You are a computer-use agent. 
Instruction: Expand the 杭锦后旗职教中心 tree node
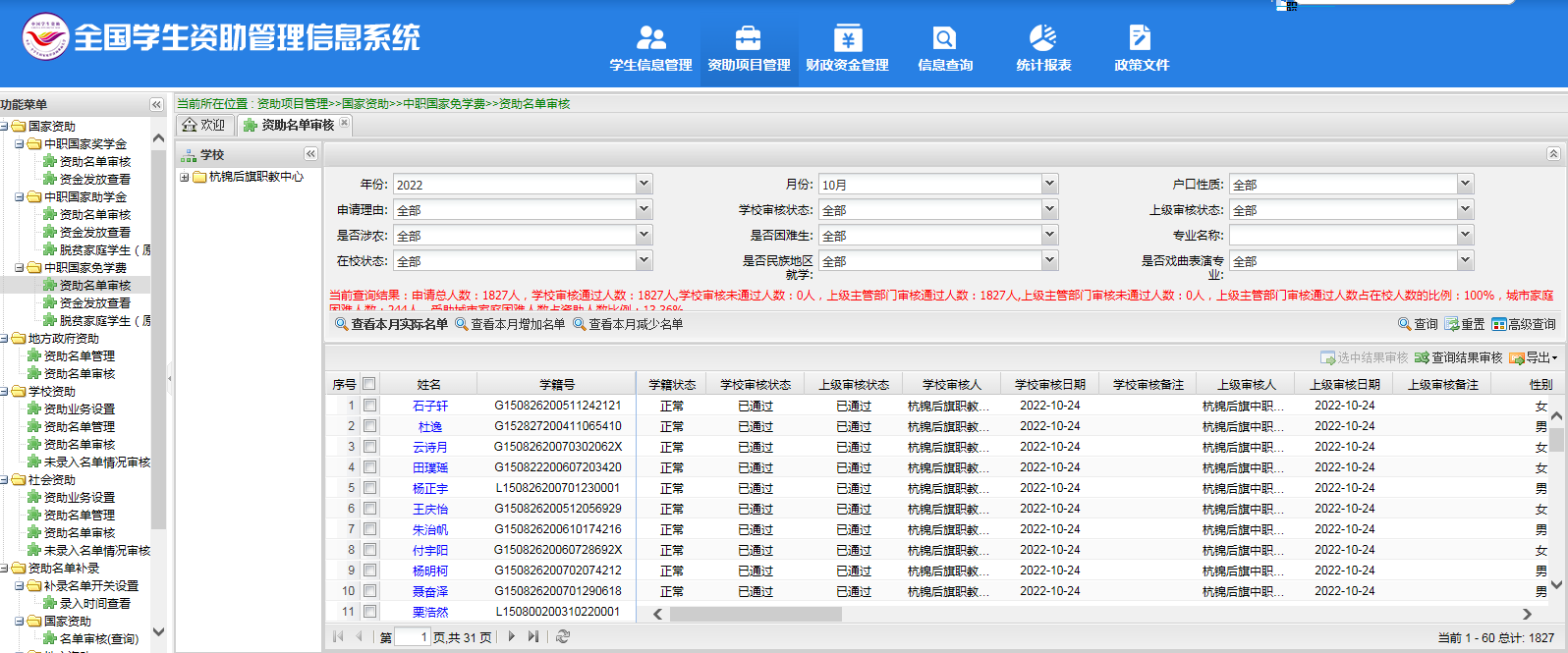(184, 178)
